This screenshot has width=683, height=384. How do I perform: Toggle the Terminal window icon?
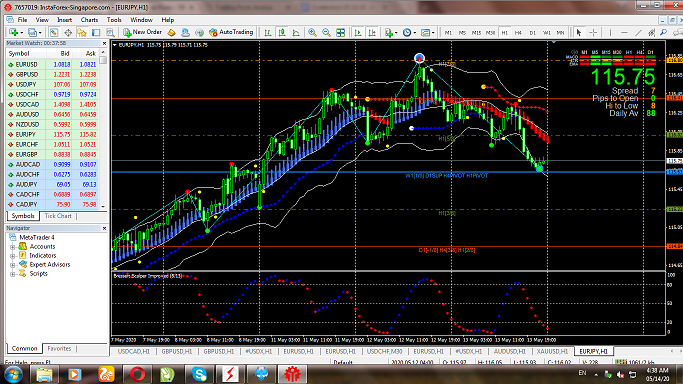point(96,33)
